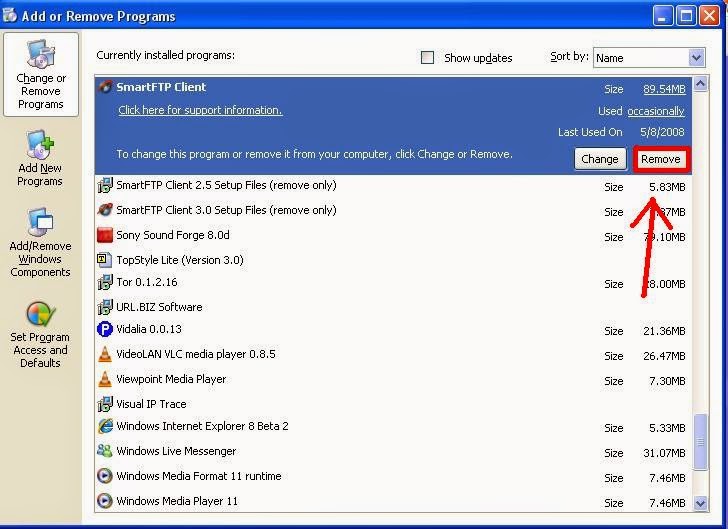The image size is (728, 529).
Task: Select Windows Internet Explorer 8 Beta 2 text
Action: point(202,426)
